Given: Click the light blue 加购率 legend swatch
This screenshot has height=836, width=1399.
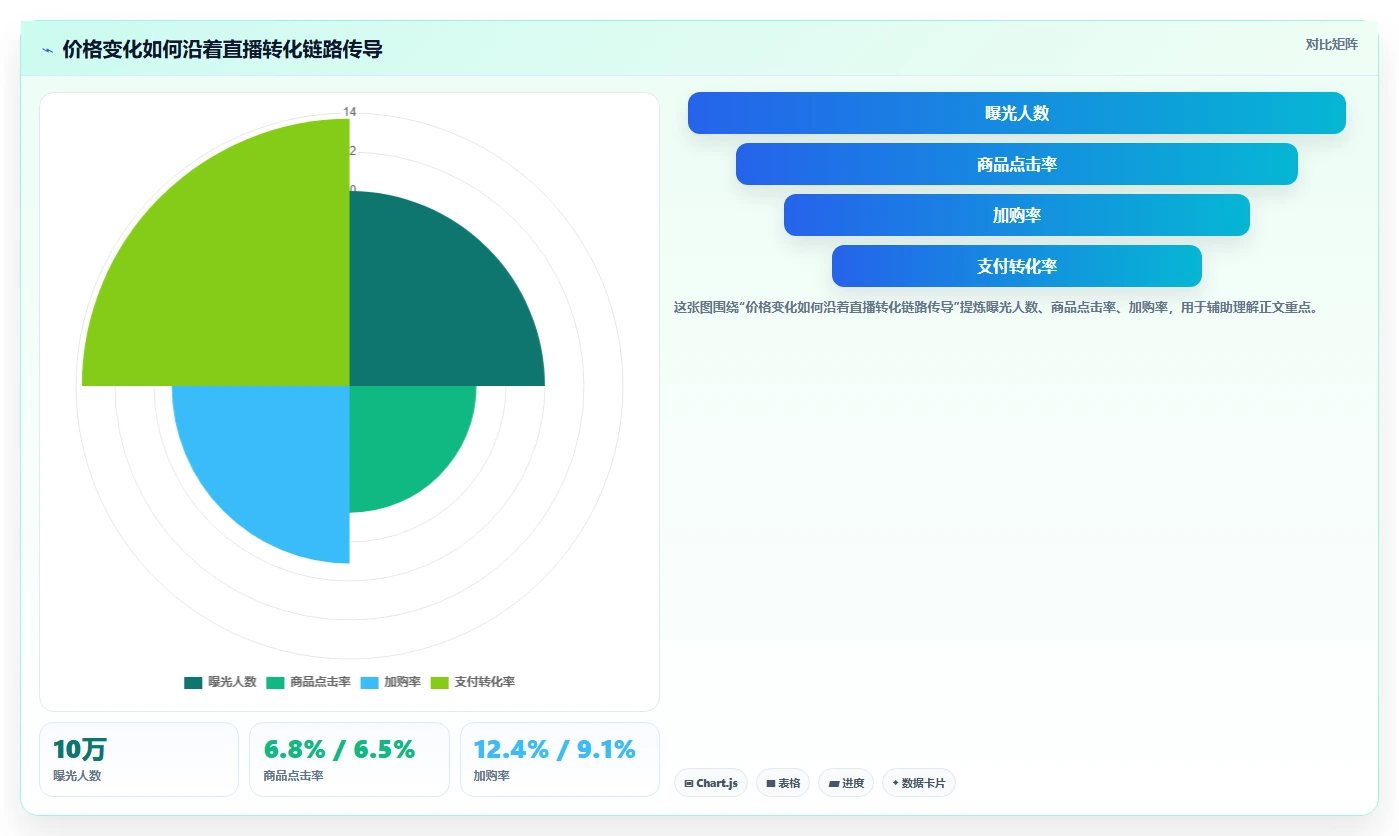Looking at the screenshot, I should 369,683.
